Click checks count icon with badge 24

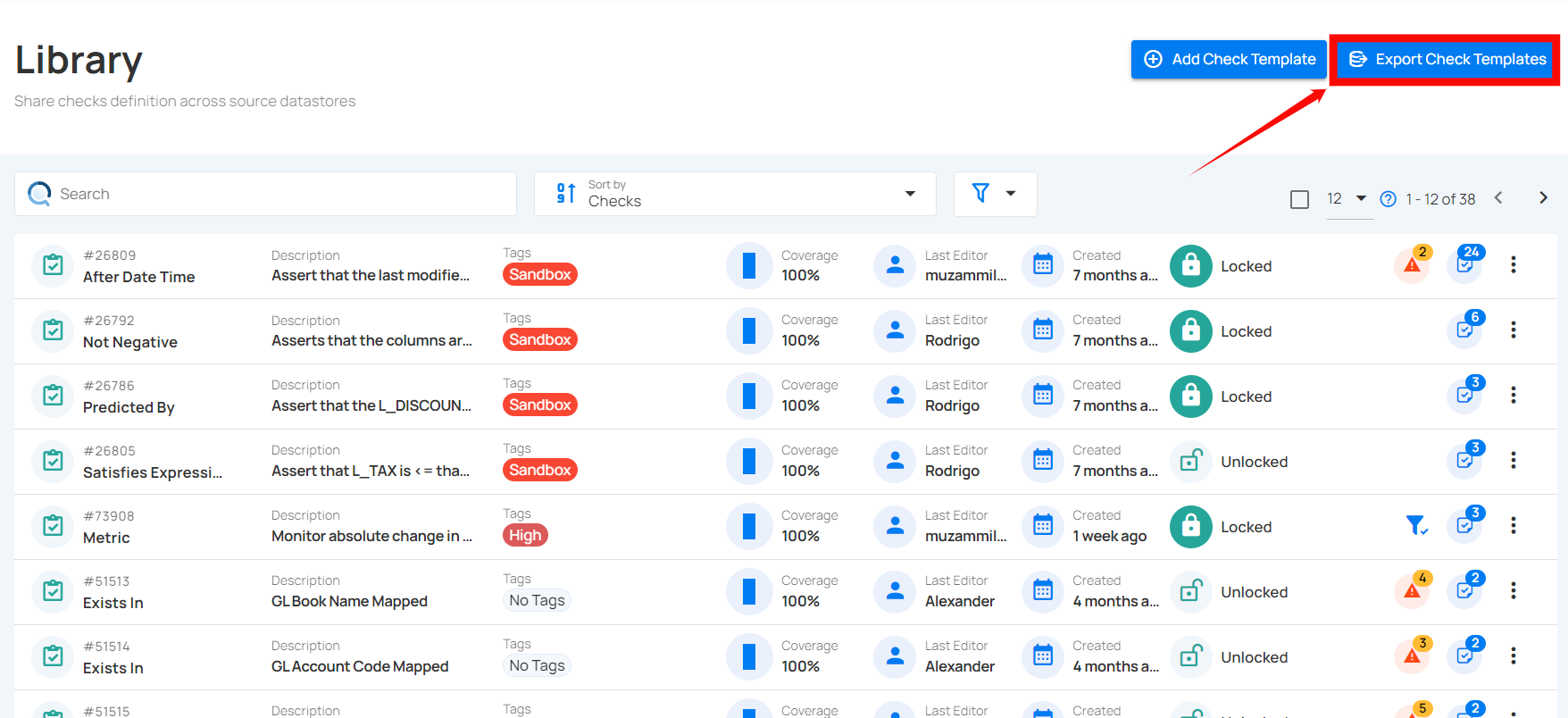click(x=1465, y=264)
